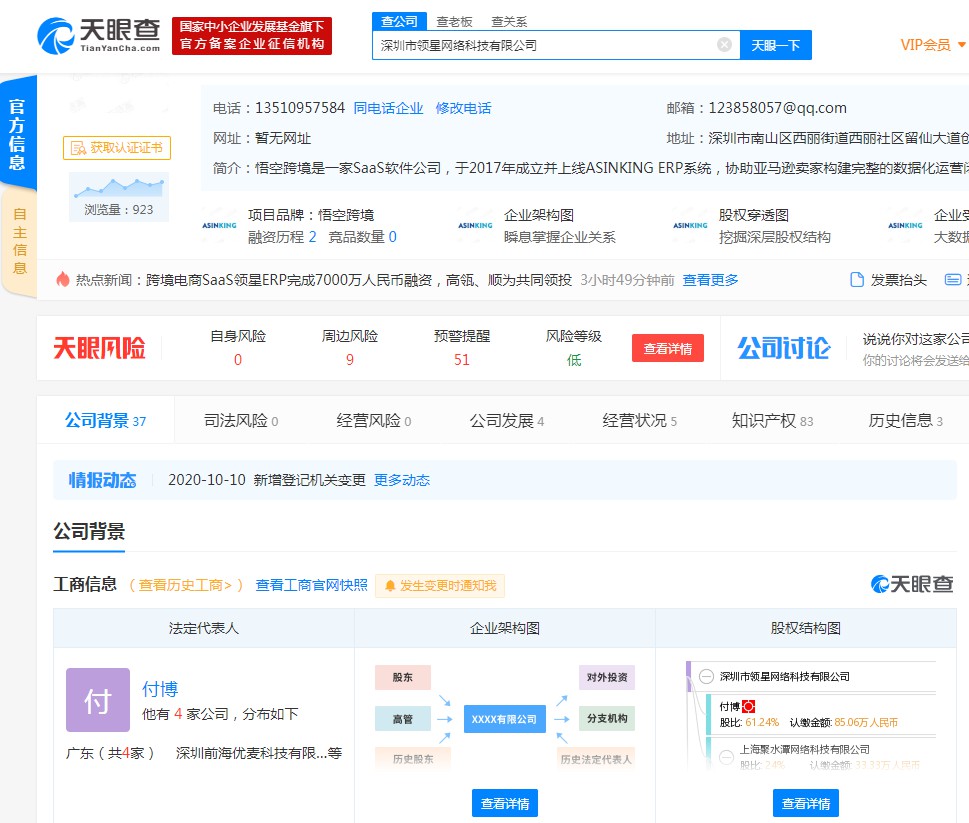
Task: Click the 更多动态 link
Action: pos(402,480)
